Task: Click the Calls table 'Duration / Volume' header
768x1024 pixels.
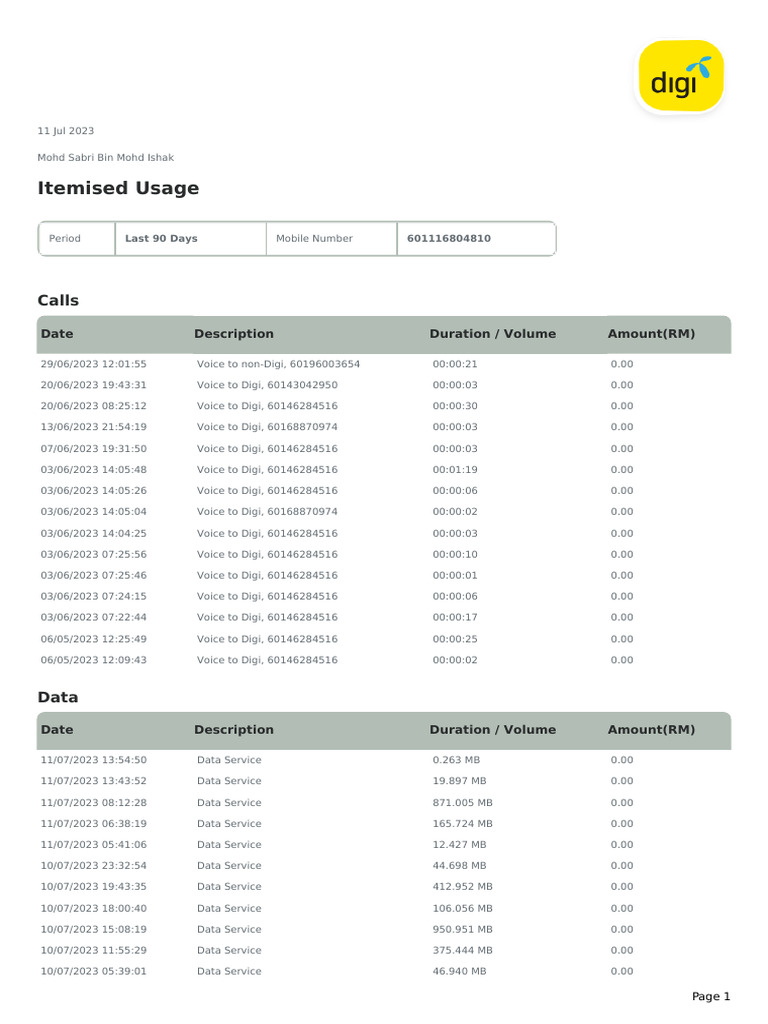Action: 492,334
